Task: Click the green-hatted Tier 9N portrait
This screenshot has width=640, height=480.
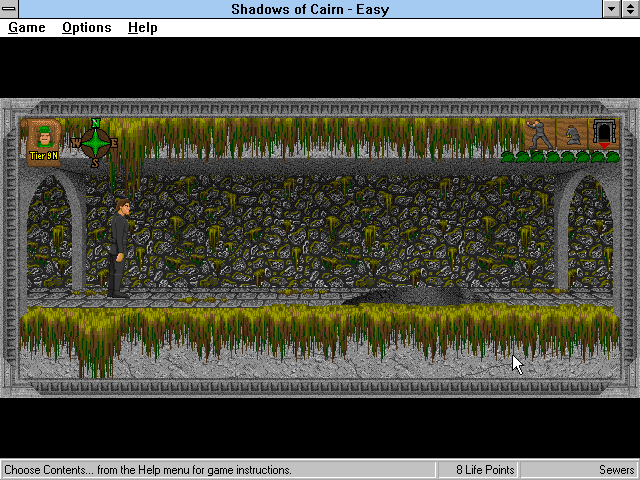Action: (x=44, y=141)
